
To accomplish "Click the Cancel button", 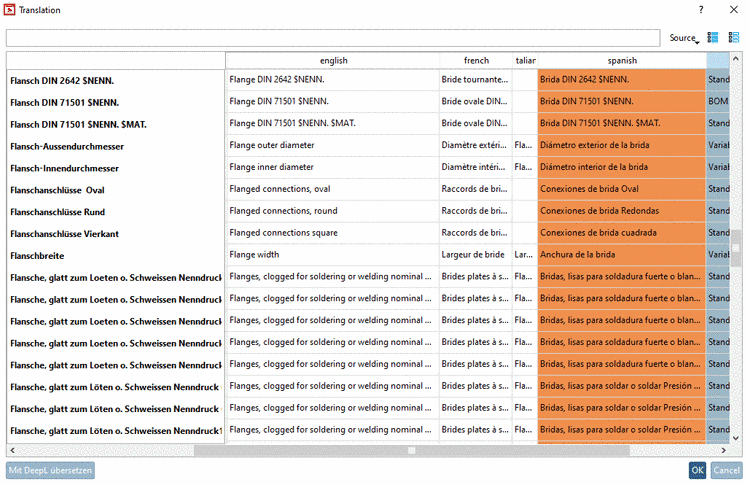I will pyautogui.click(x=726, y=470).
